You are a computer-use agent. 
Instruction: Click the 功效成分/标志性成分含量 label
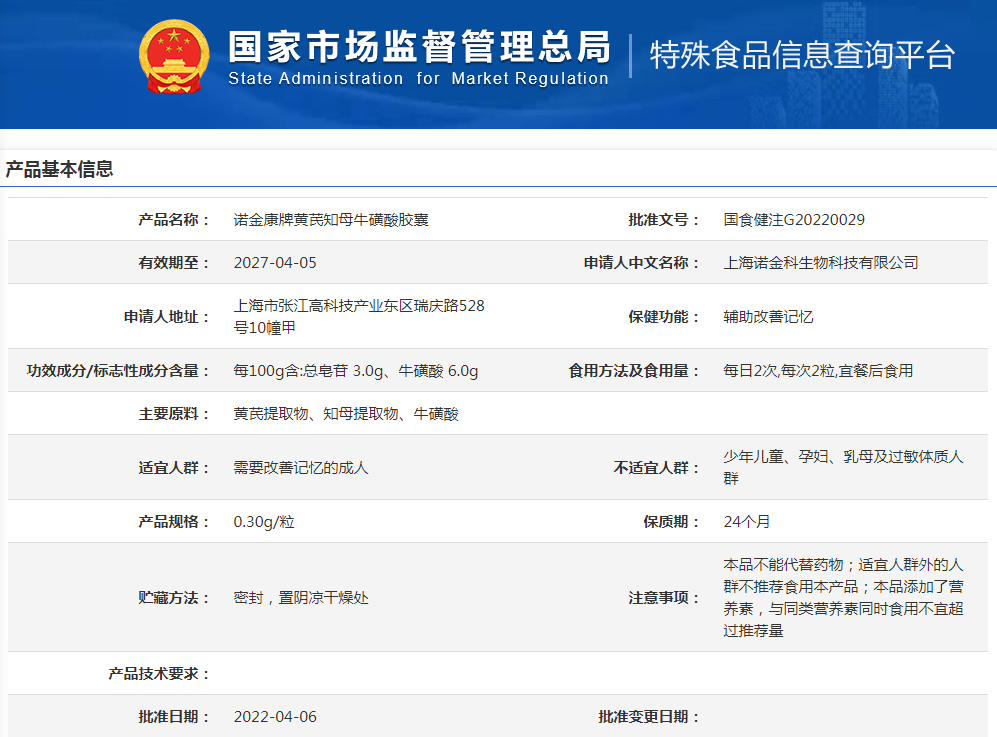118,371
